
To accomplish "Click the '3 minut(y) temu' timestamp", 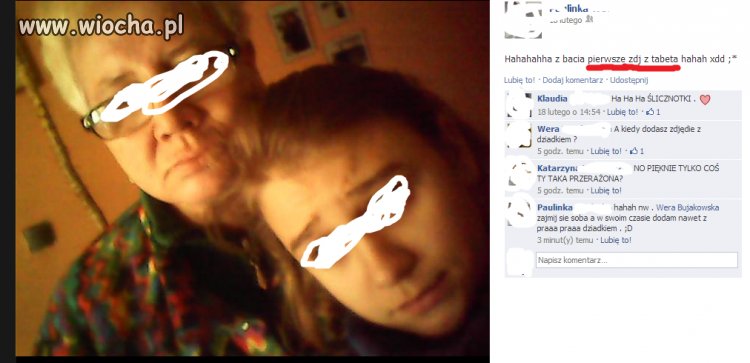I will (565, 240).
